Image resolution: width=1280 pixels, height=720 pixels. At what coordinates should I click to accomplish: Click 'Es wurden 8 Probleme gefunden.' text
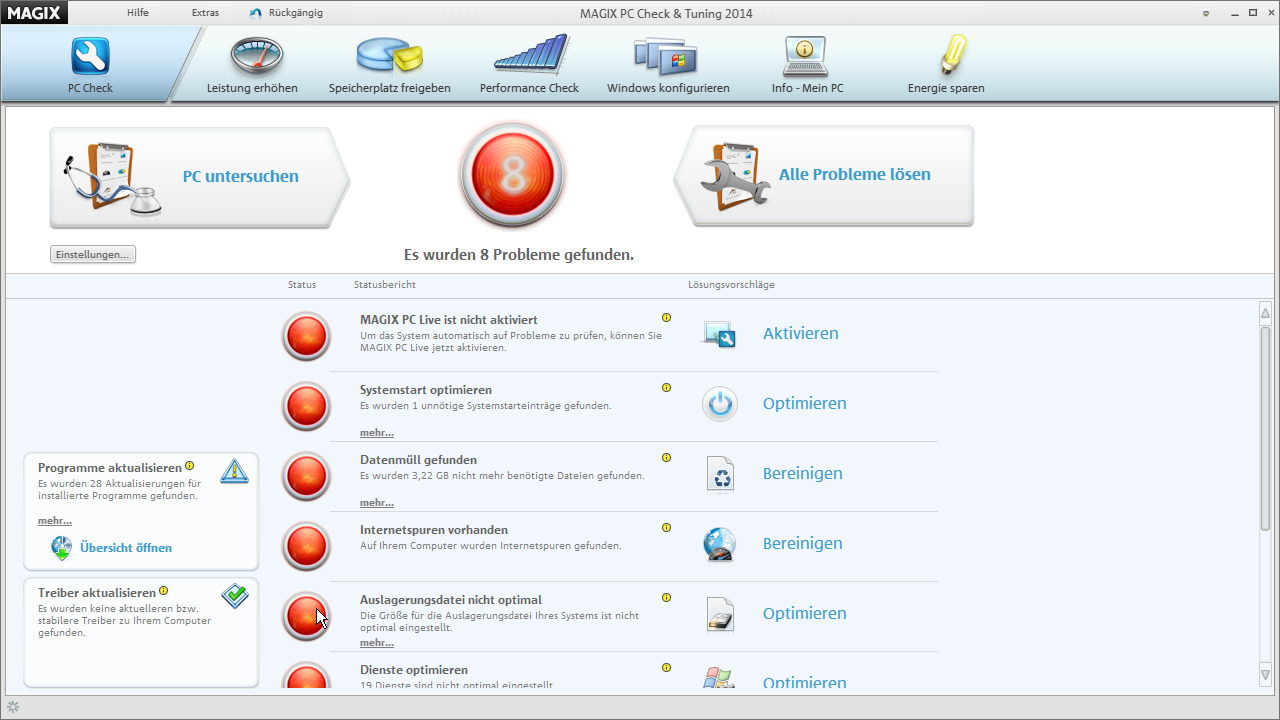pyautogui.click(x=519, y=255)
